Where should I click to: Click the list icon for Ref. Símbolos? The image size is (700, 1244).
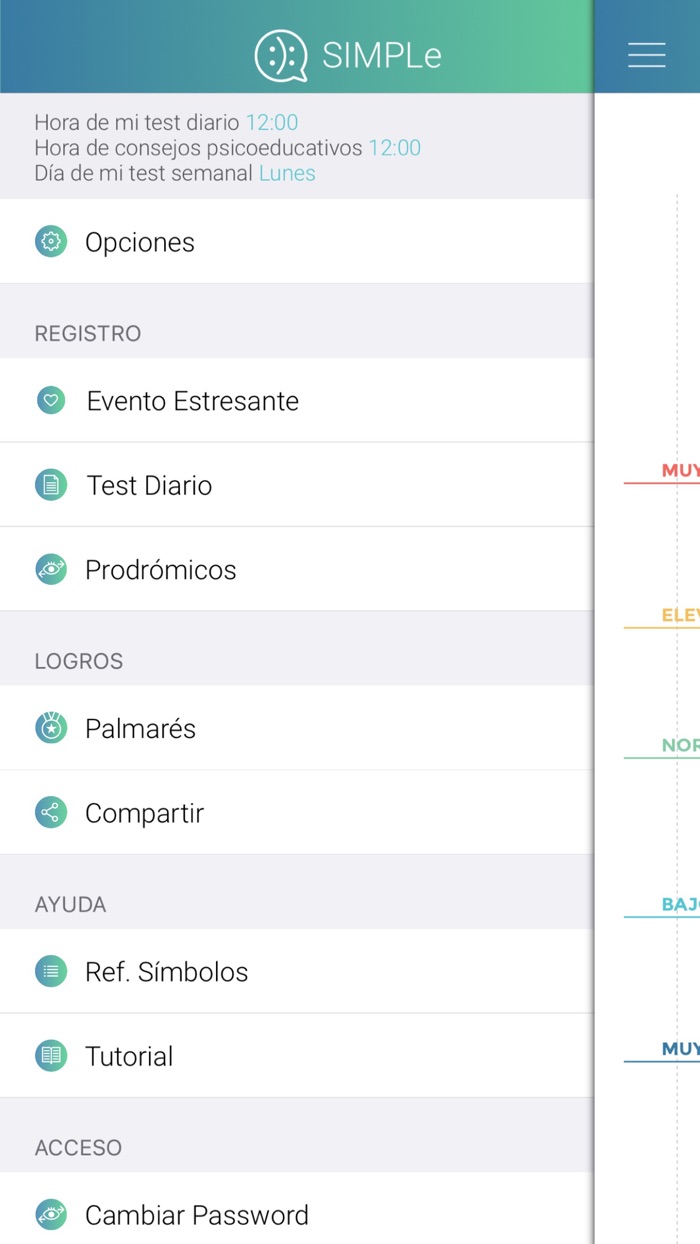[51, 971]
